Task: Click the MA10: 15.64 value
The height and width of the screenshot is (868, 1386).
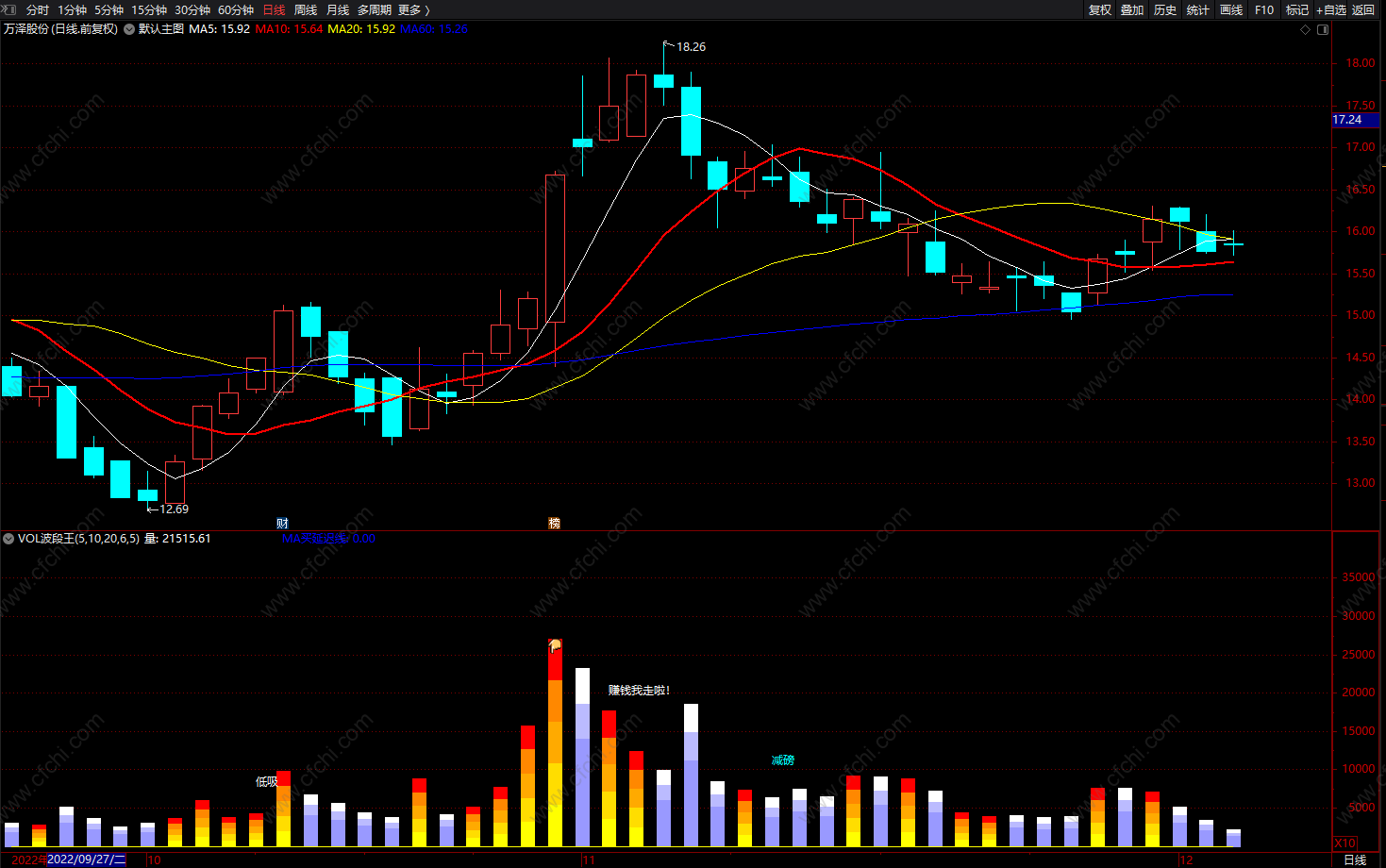Action: tap(289, 29)
